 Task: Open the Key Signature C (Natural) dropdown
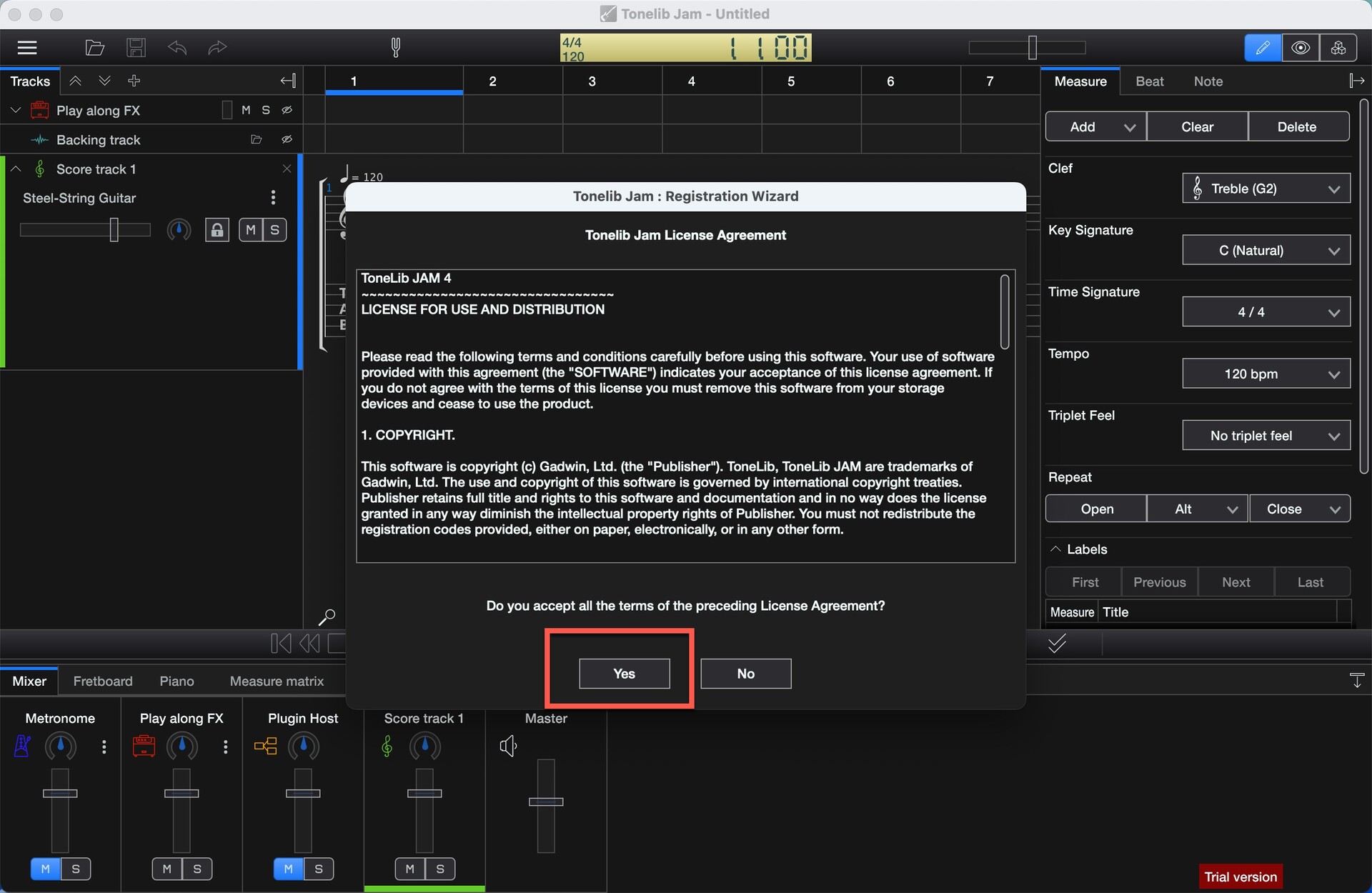[1266, 251]
